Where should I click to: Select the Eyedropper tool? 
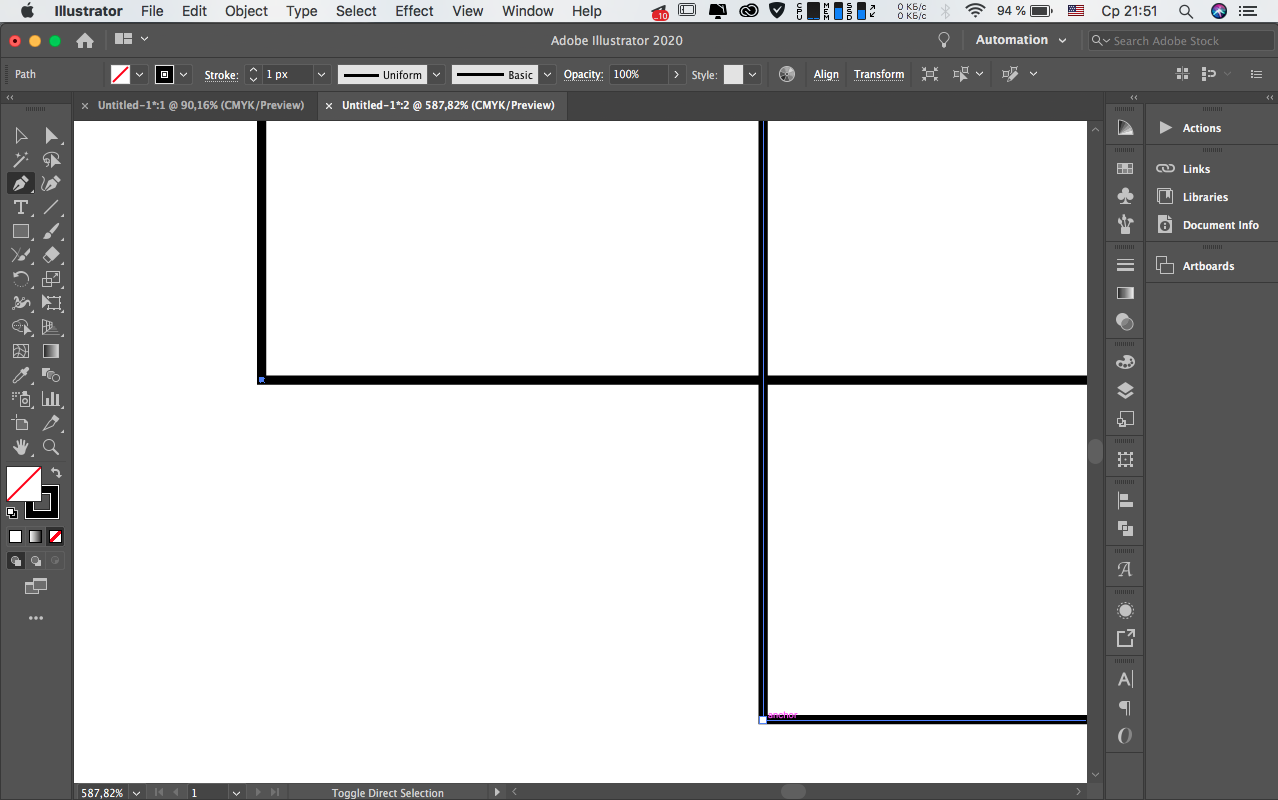20,375
